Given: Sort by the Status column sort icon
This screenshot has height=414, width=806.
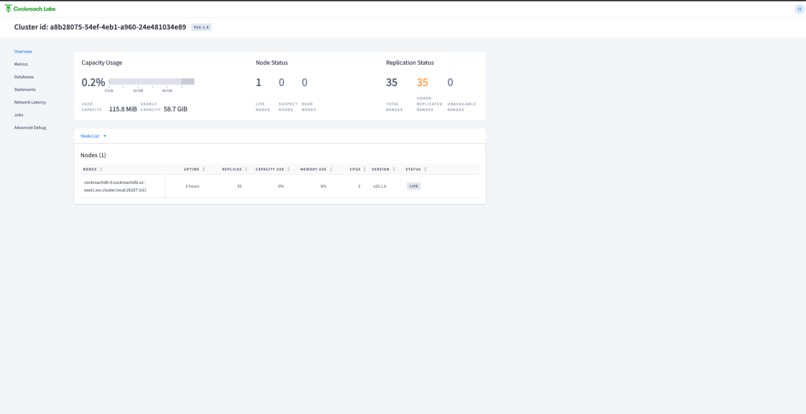Looking at the screenshot, I should pyautogui.click(x=425, y=169).
